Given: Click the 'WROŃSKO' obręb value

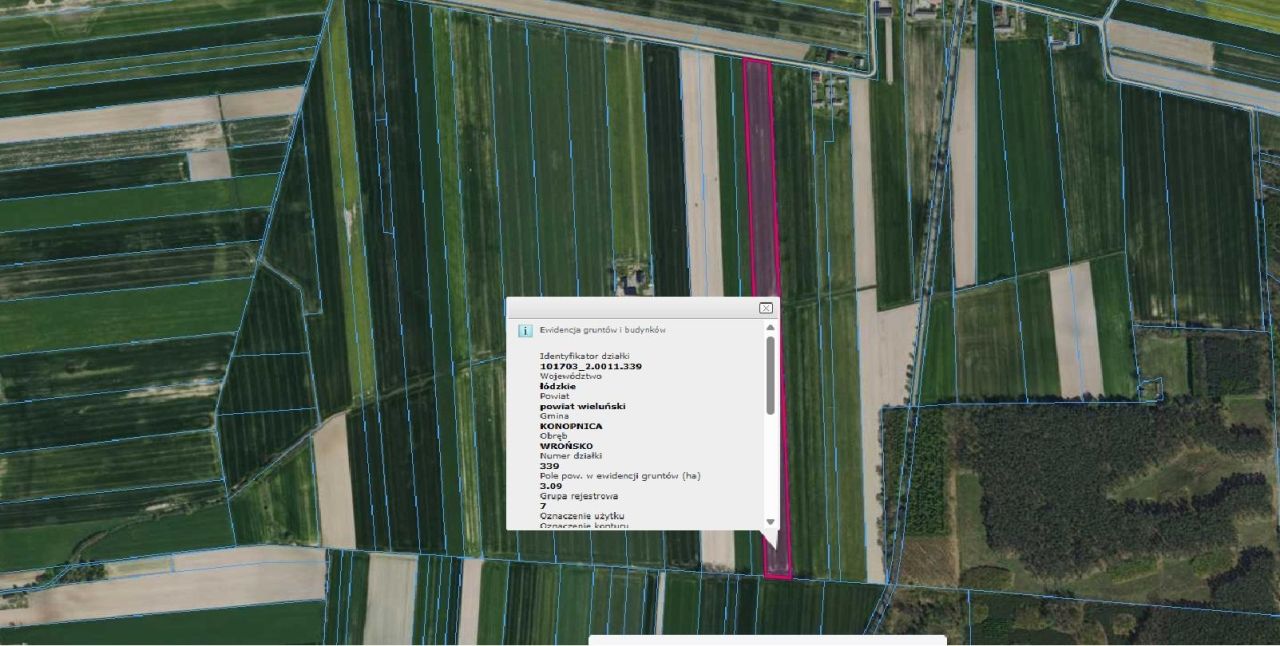Looking at the screenshot, I should coord(566,446).
